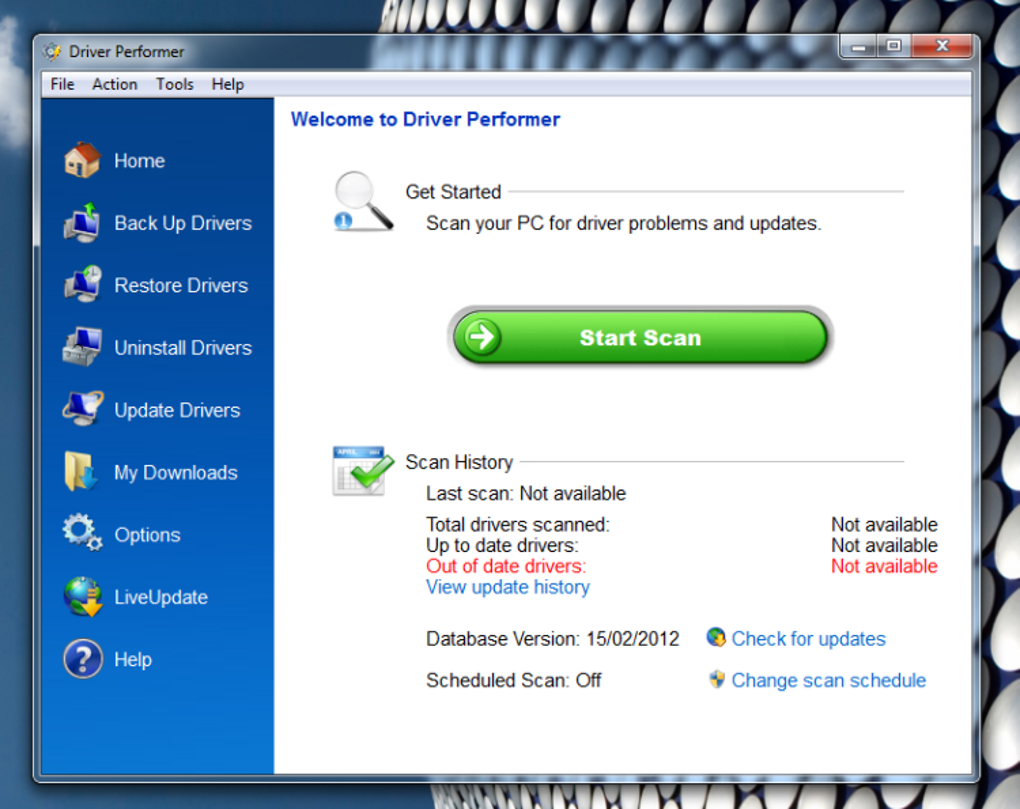Viewport: 1020px width, 809px height.
Task: Click the My Downloads folder icon
Action: [81, 471]
